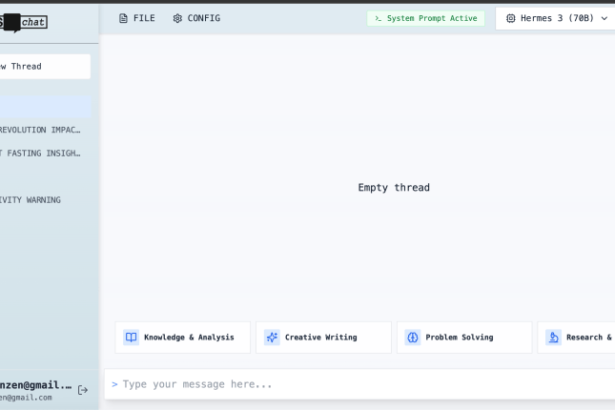Click the file document icon

123,18
